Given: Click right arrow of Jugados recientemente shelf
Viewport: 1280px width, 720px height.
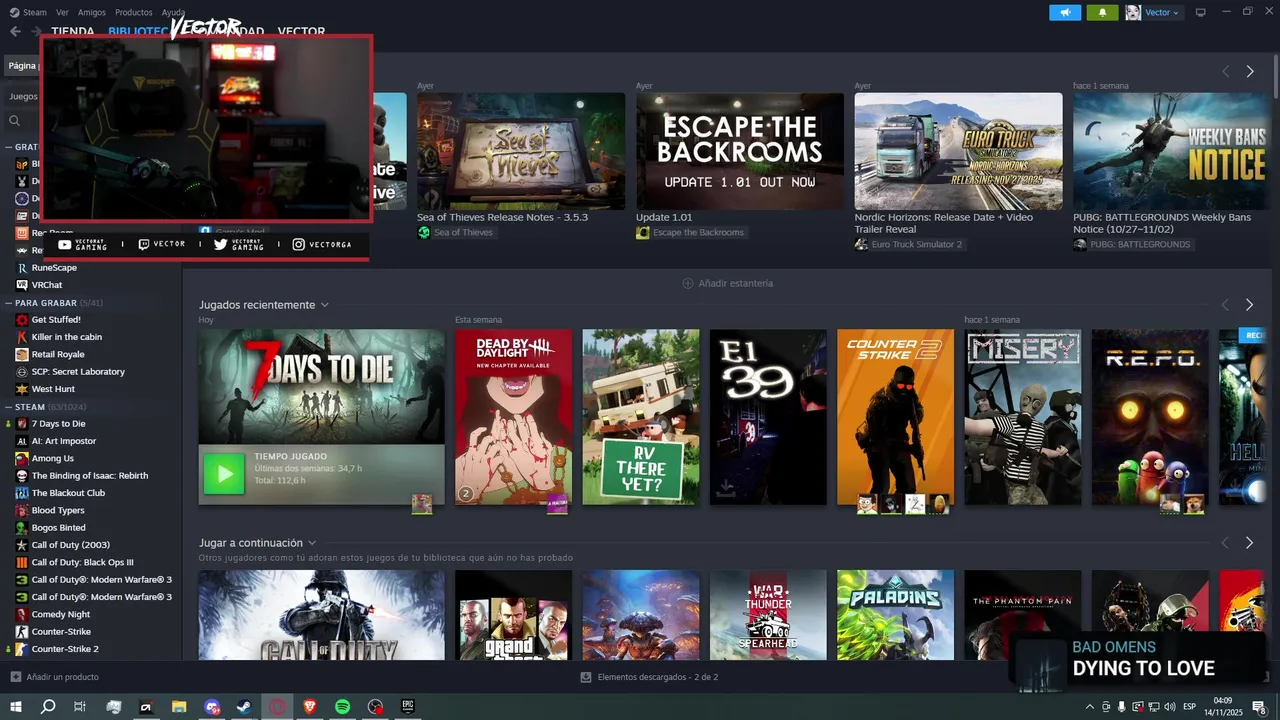Looking at the screenshot, I should click(x=1249, y=305).
